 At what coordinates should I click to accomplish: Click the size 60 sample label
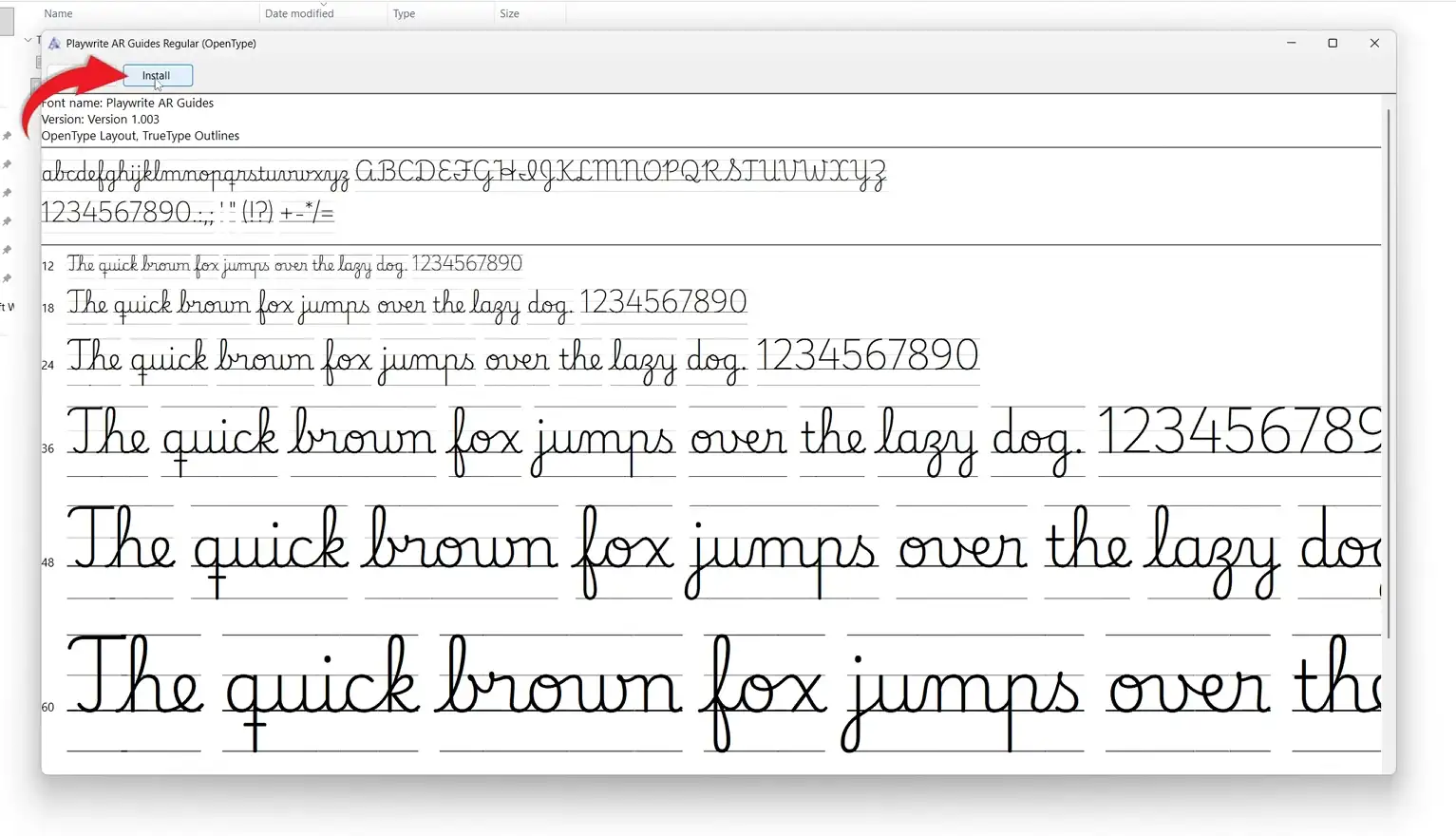47,707
